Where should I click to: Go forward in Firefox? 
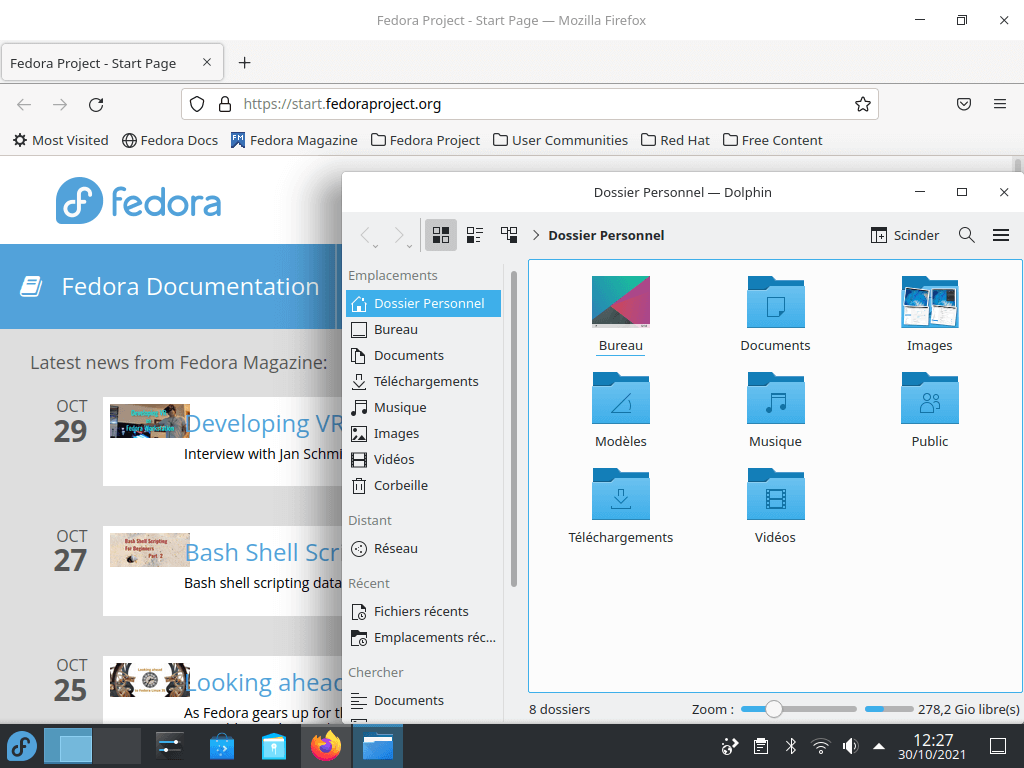coord(60,104)
